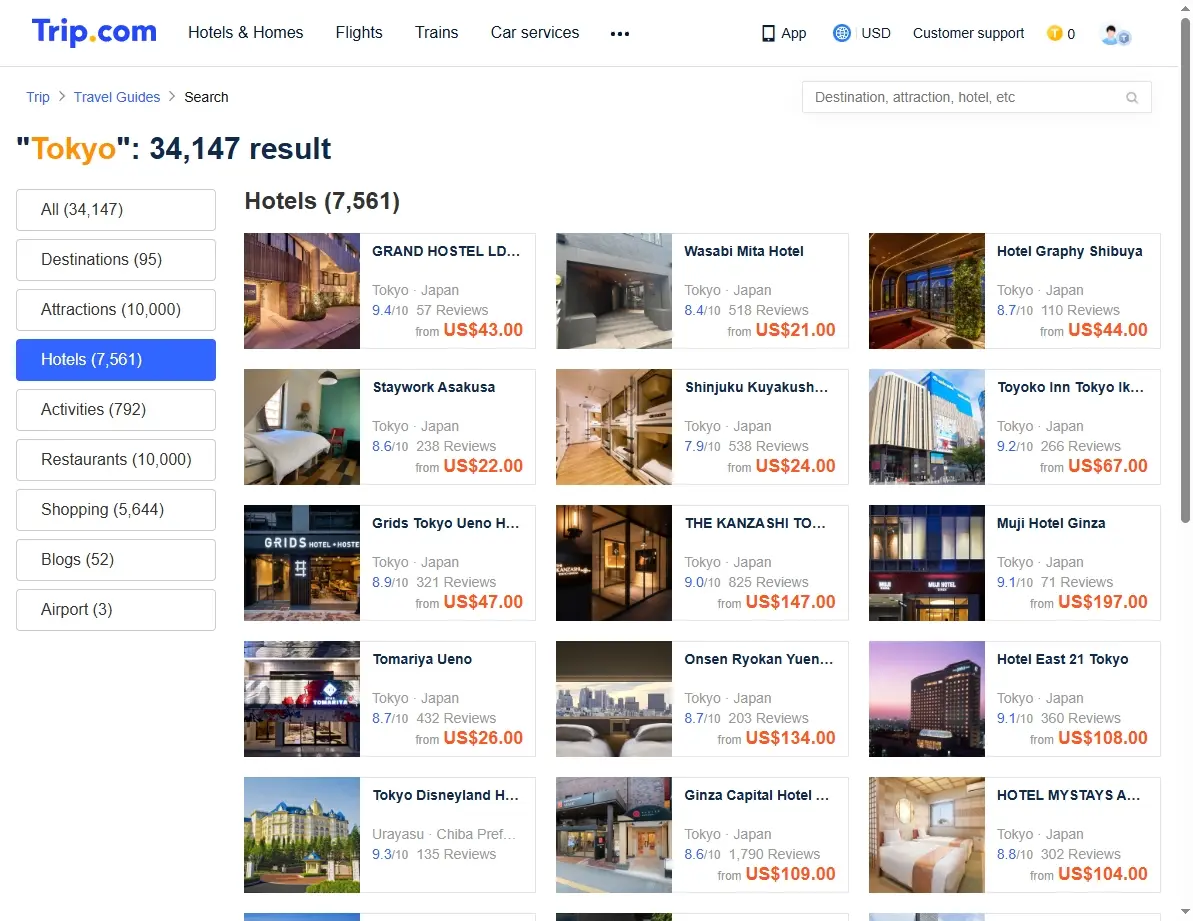1193x921 pixels.
Task: Filter by Destinations (95)
Action: click(116, 259)
